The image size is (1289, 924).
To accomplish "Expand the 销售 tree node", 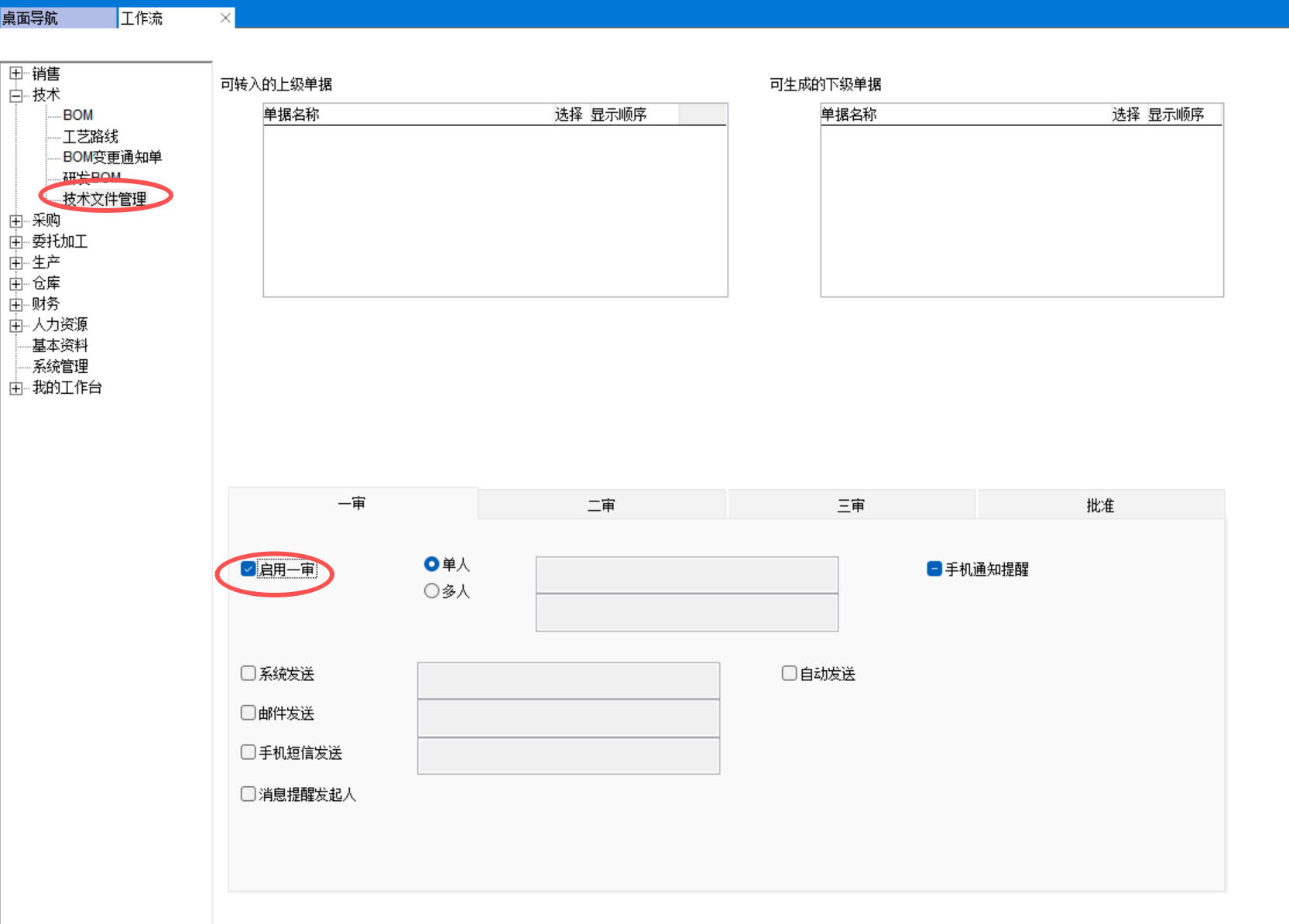I will tap(15, 74).
